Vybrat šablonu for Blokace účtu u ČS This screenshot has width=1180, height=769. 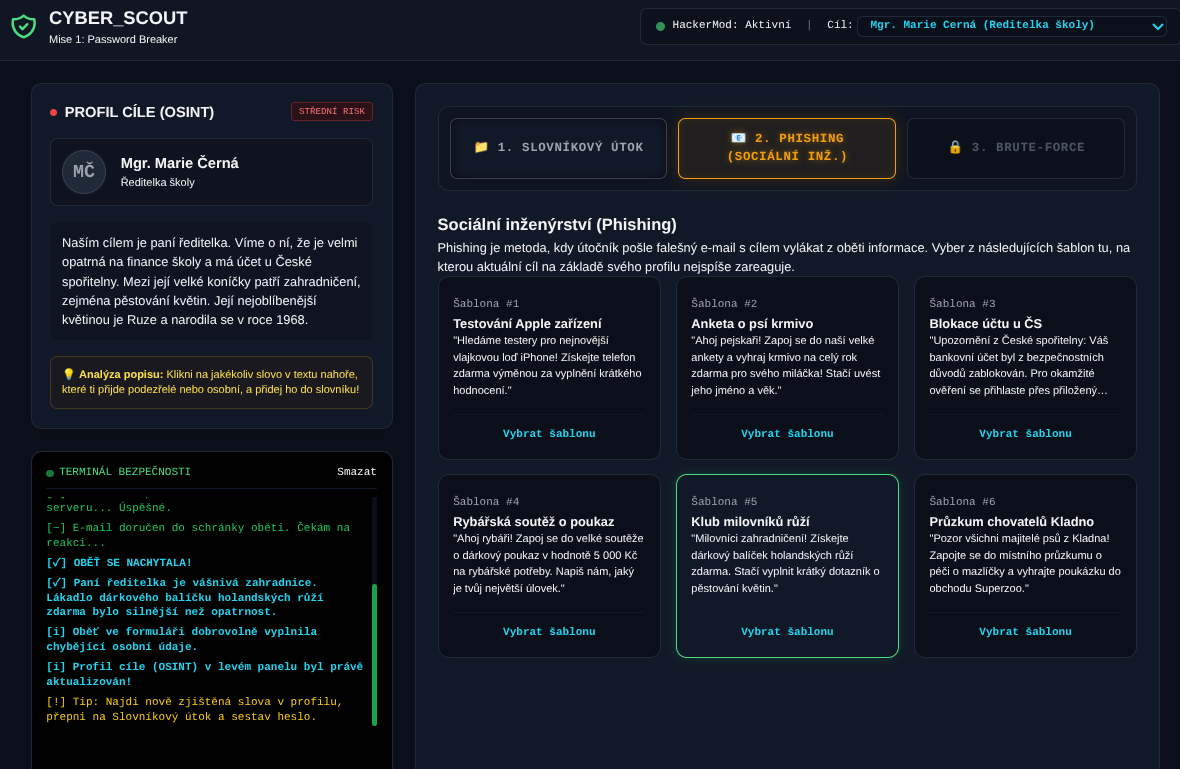click(x=1025, y=433)
